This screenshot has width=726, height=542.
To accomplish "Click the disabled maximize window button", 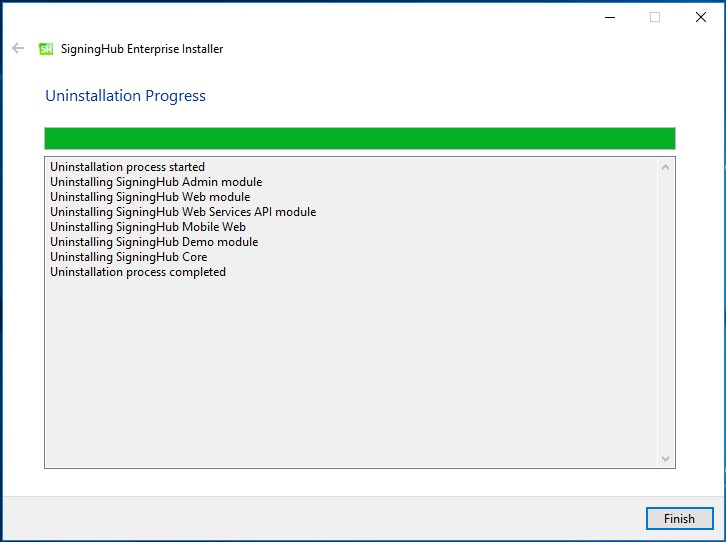I will pyautogui.click(x=655, y=18).
